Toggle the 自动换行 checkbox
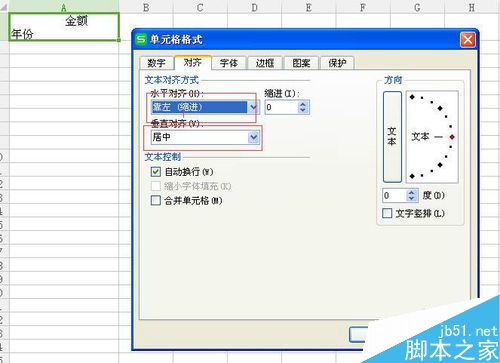The image size is (500, 363). [x=156, y=172]
